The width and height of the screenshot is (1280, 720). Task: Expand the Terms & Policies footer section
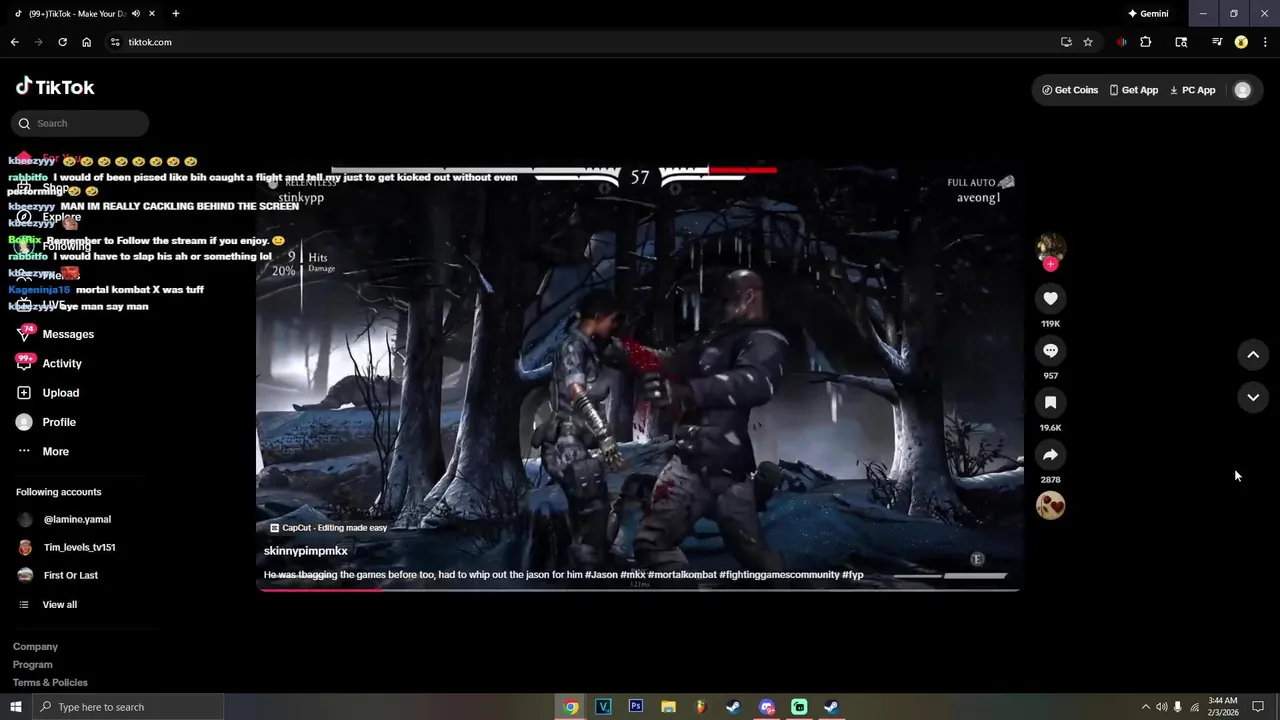click(50, 683)
